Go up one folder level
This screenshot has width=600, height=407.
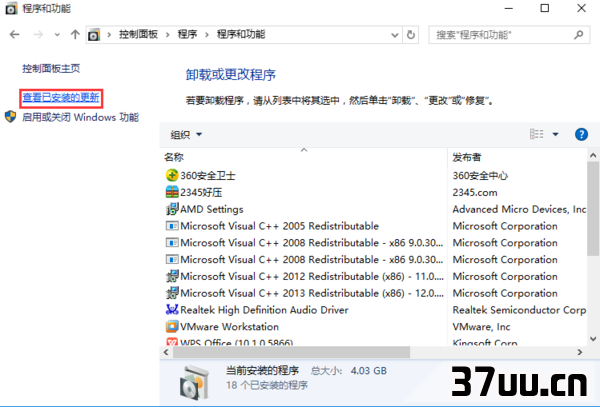(x=75, y=35)
